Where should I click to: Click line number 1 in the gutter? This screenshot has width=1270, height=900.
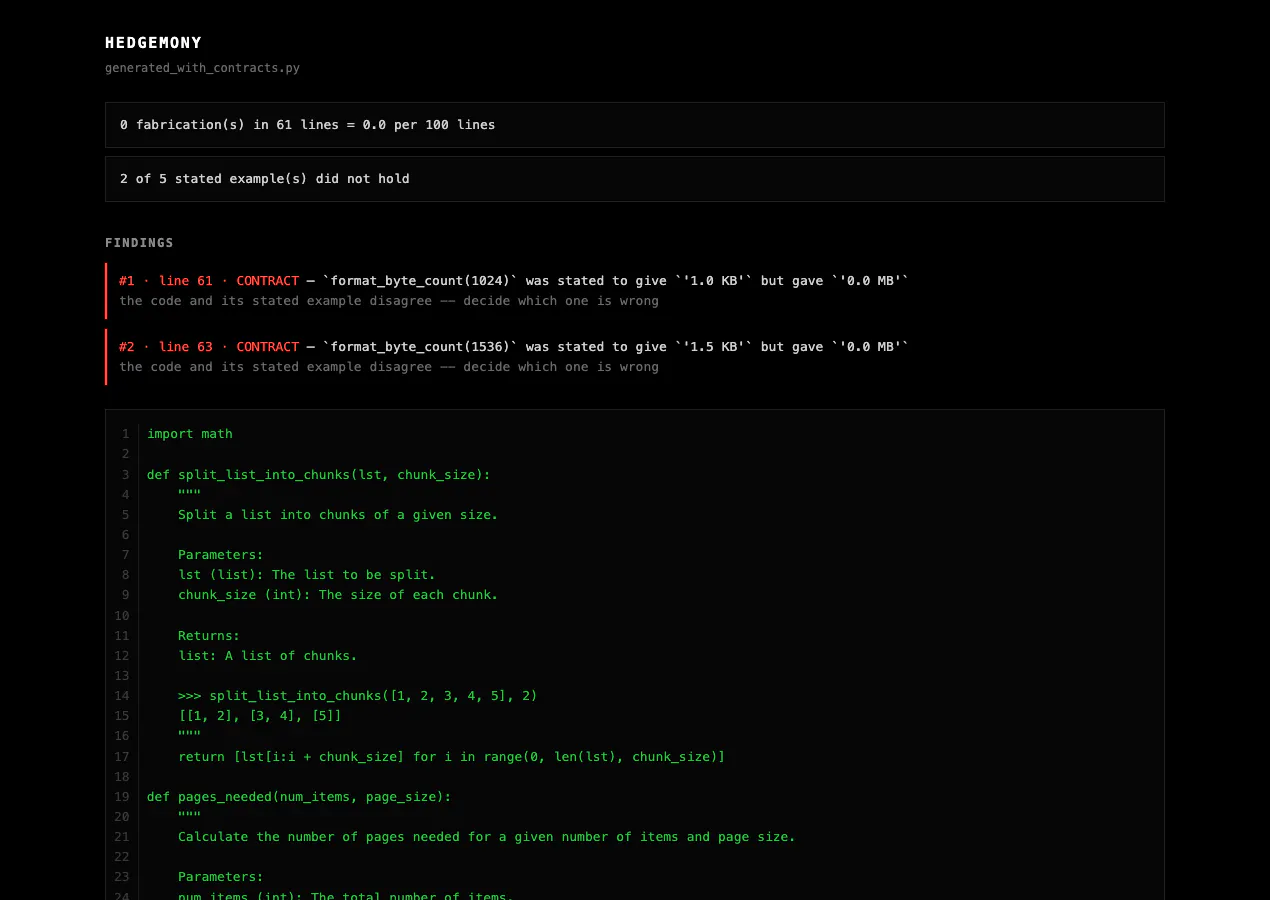point(126,434)
